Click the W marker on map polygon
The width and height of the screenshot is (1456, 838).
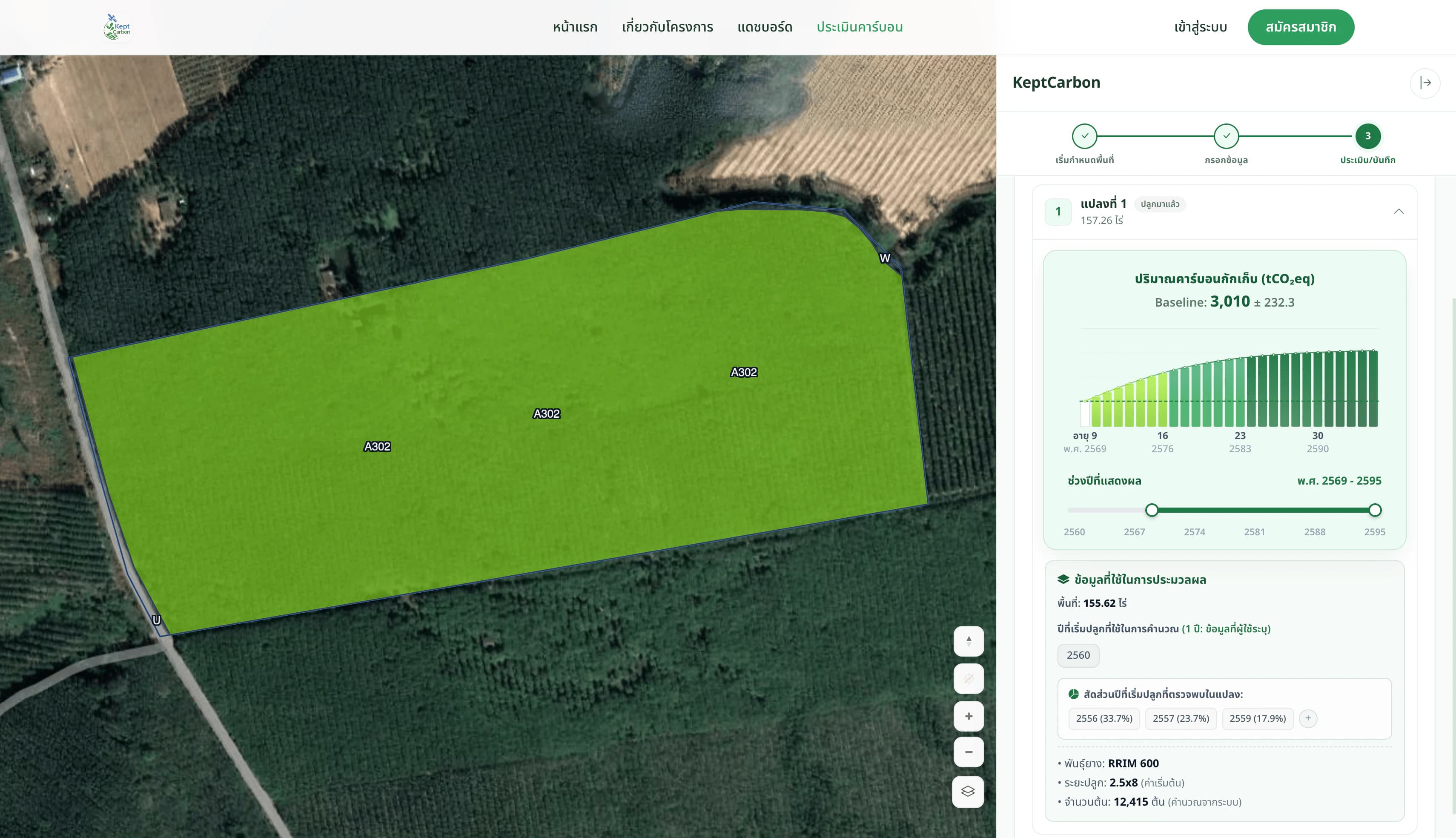(885, 258)
